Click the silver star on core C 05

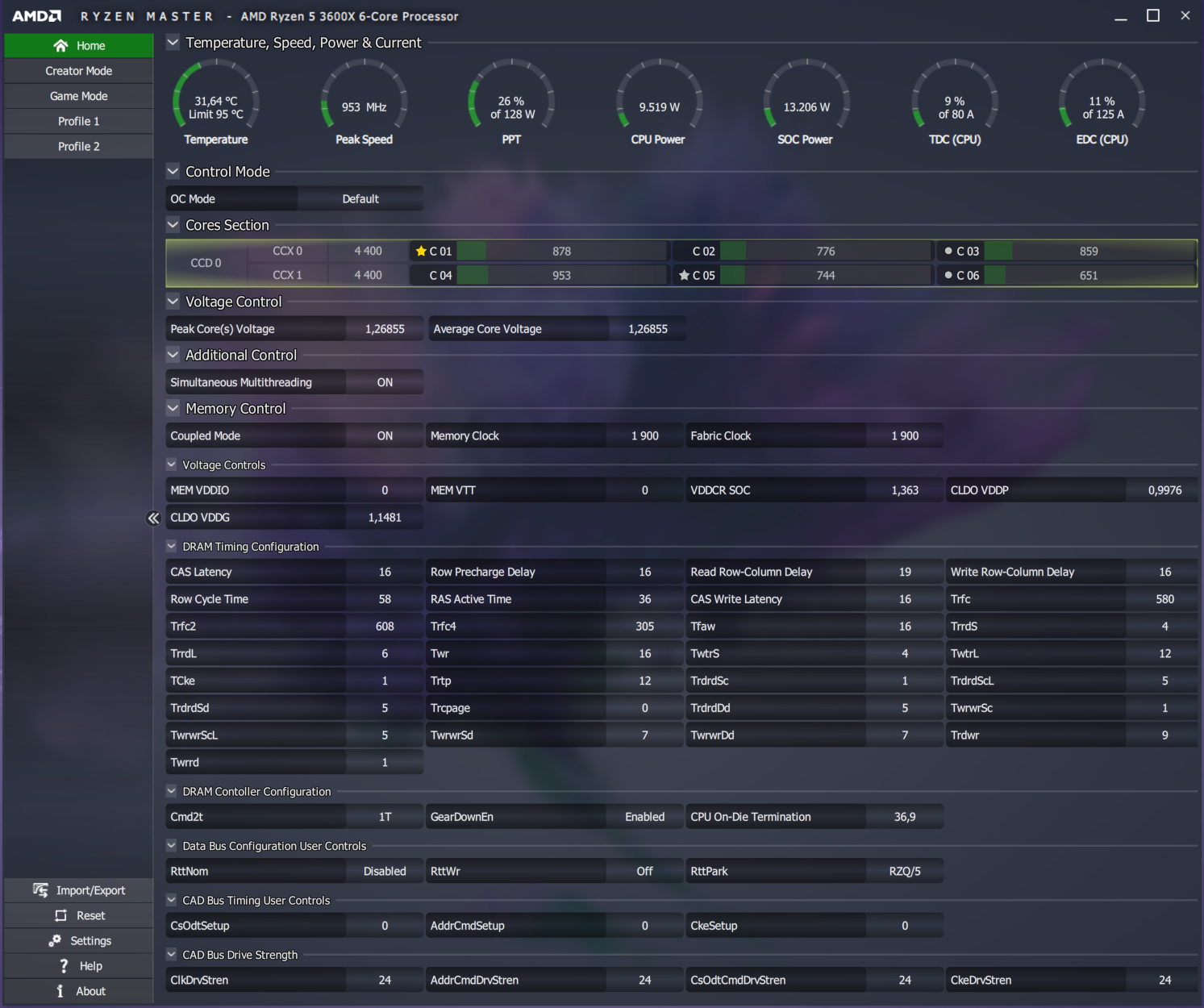click(684, 275)
